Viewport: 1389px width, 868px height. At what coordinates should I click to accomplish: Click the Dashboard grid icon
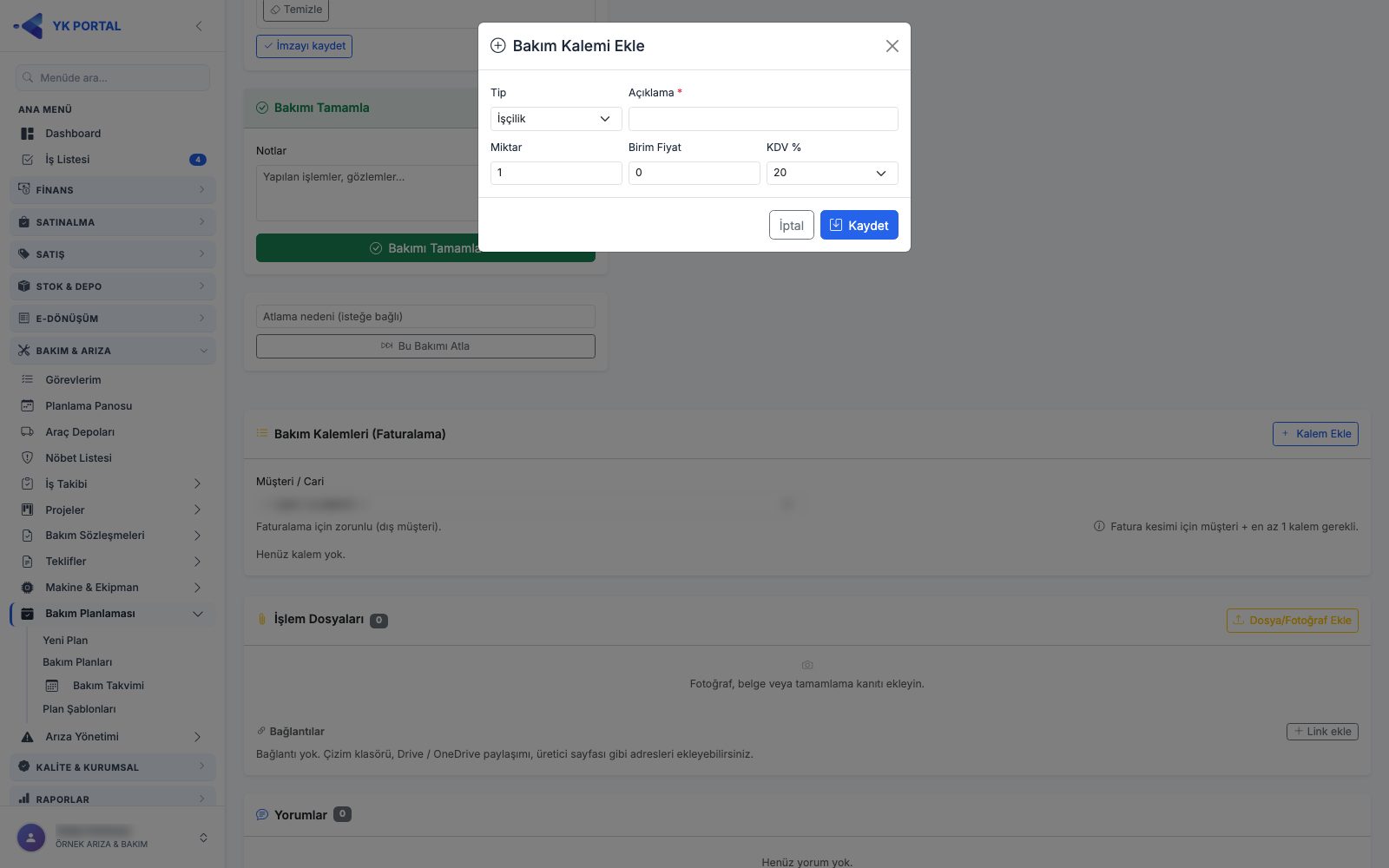[27, 134]
